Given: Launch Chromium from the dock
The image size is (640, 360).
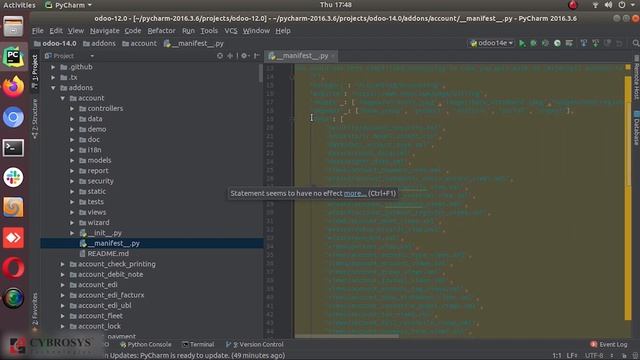Looking at the screenshot, I should [13, 117].
